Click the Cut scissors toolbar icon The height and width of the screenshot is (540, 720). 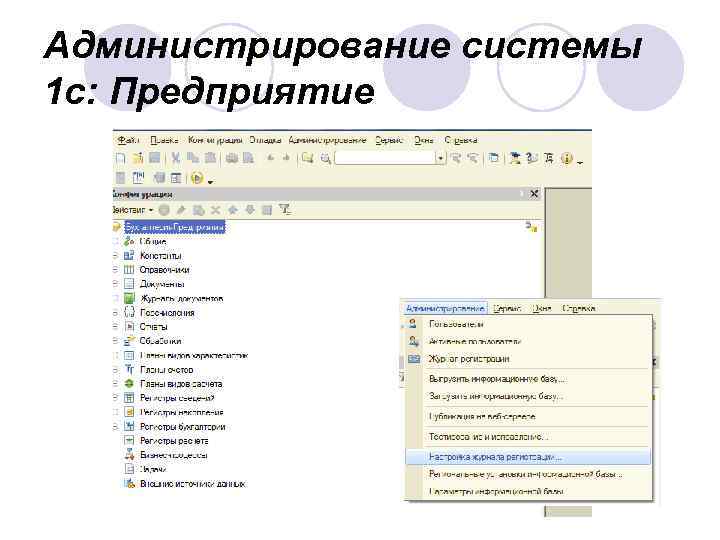tap(175, 158)
